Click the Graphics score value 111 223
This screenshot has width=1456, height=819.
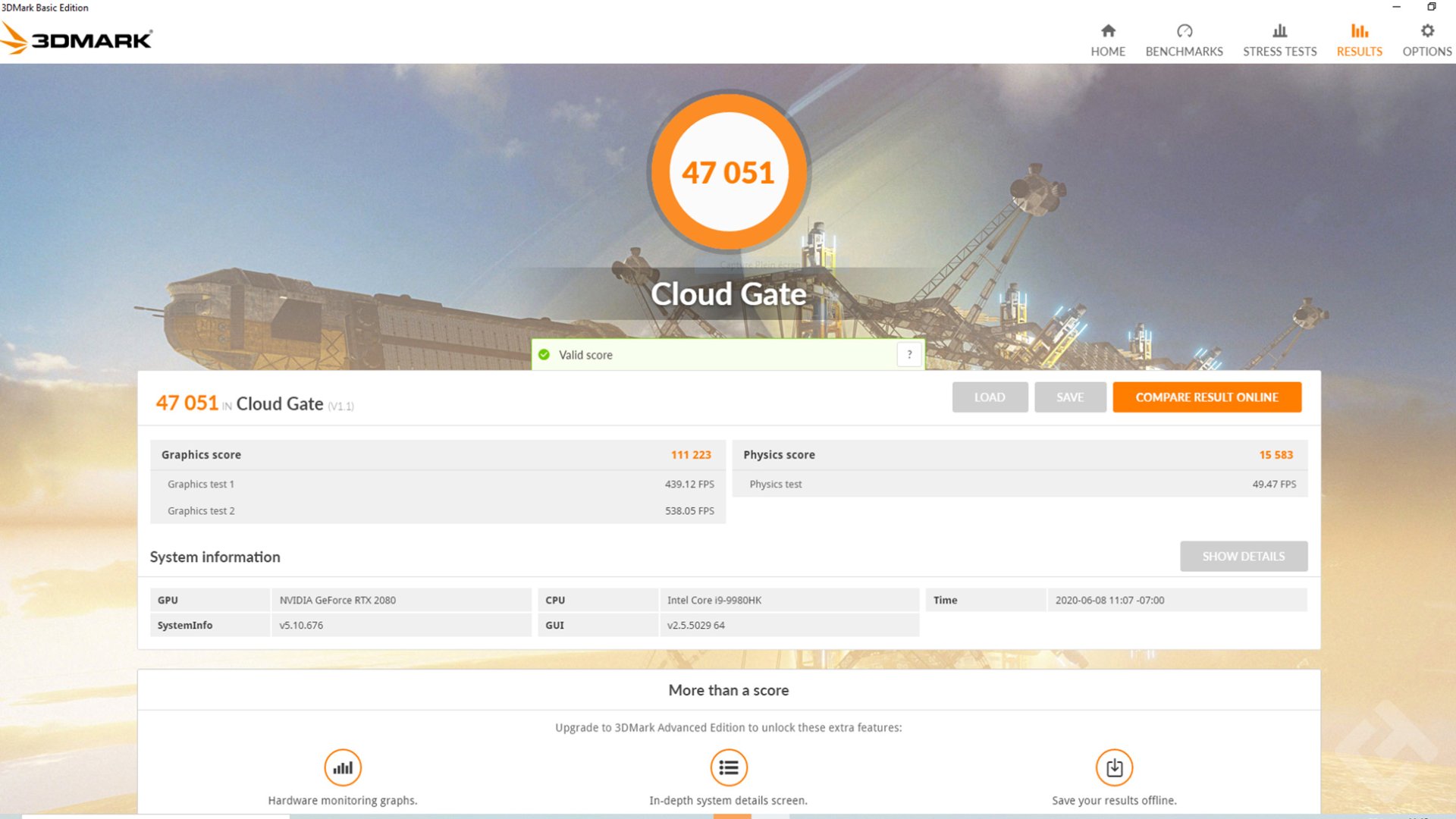691,455
